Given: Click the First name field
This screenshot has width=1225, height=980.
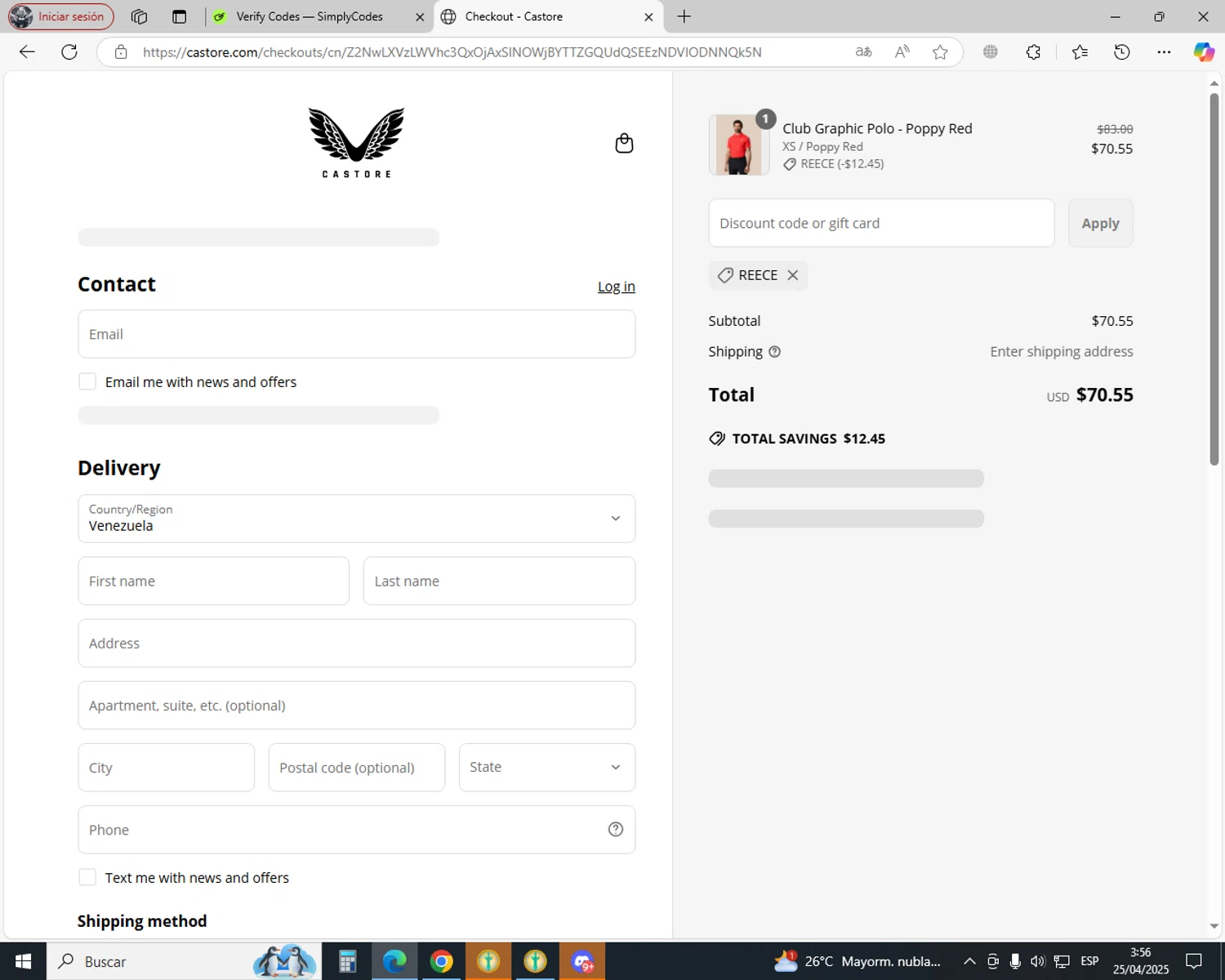Looking at the screenshot, I should [214, 581].
